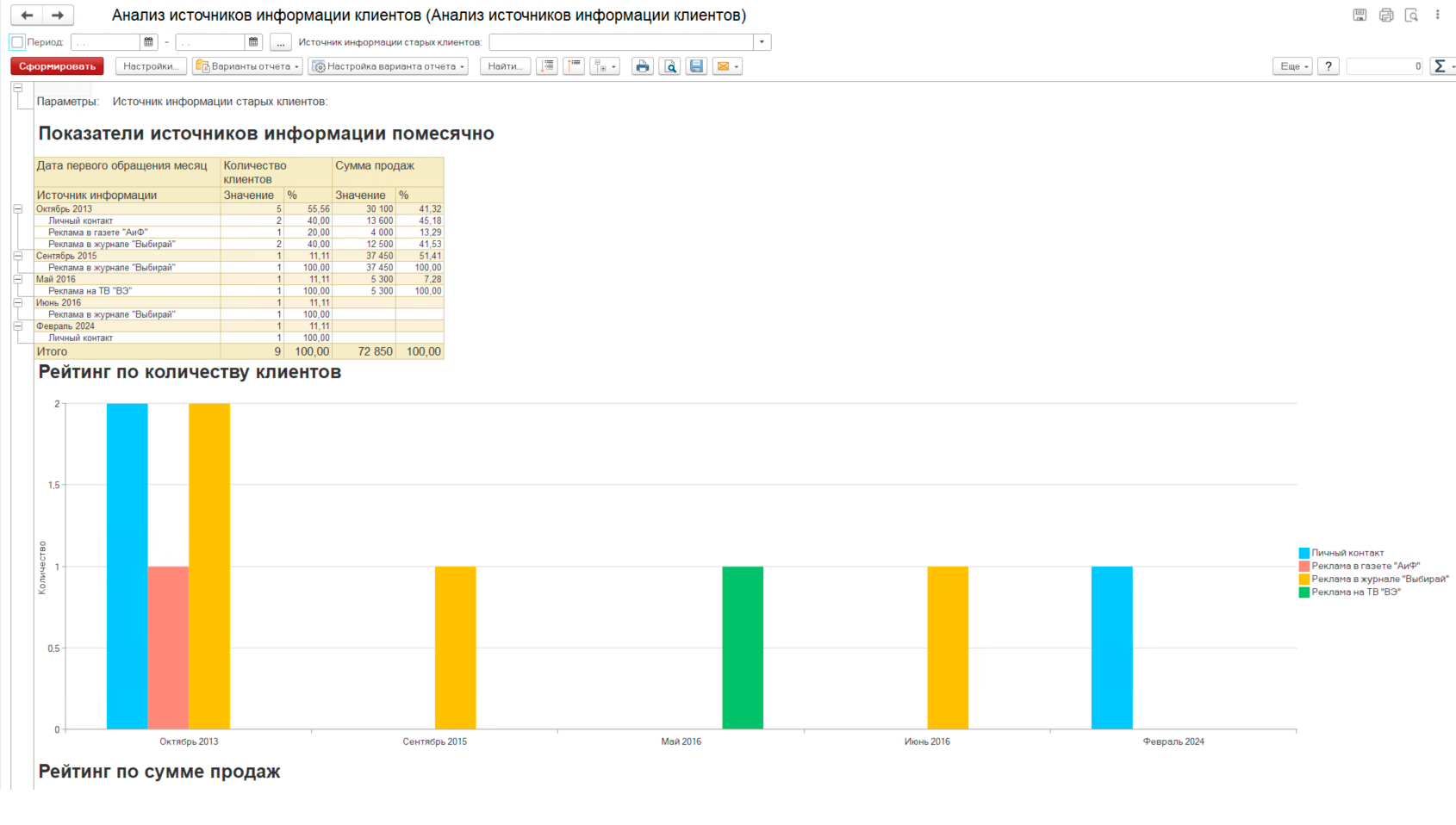Go forward with the right arrow

coord(58,16)
